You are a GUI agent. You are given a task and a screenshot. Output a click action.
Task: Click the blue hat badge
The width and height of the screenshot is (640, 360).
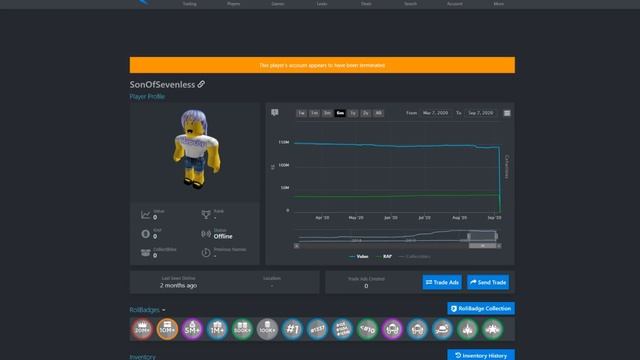point(442,329)
